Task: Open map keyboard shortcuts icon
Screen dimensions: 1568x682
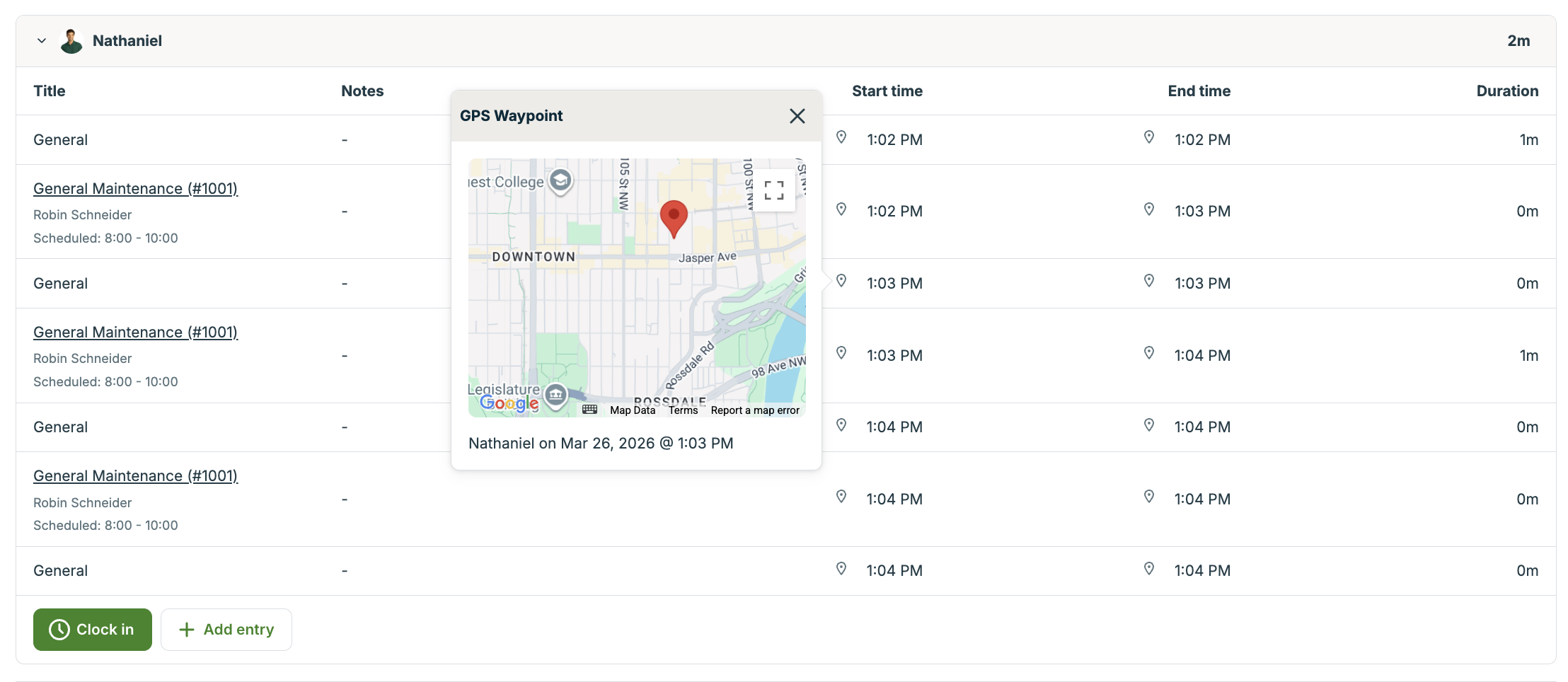Action: click(x=589, y=410)
